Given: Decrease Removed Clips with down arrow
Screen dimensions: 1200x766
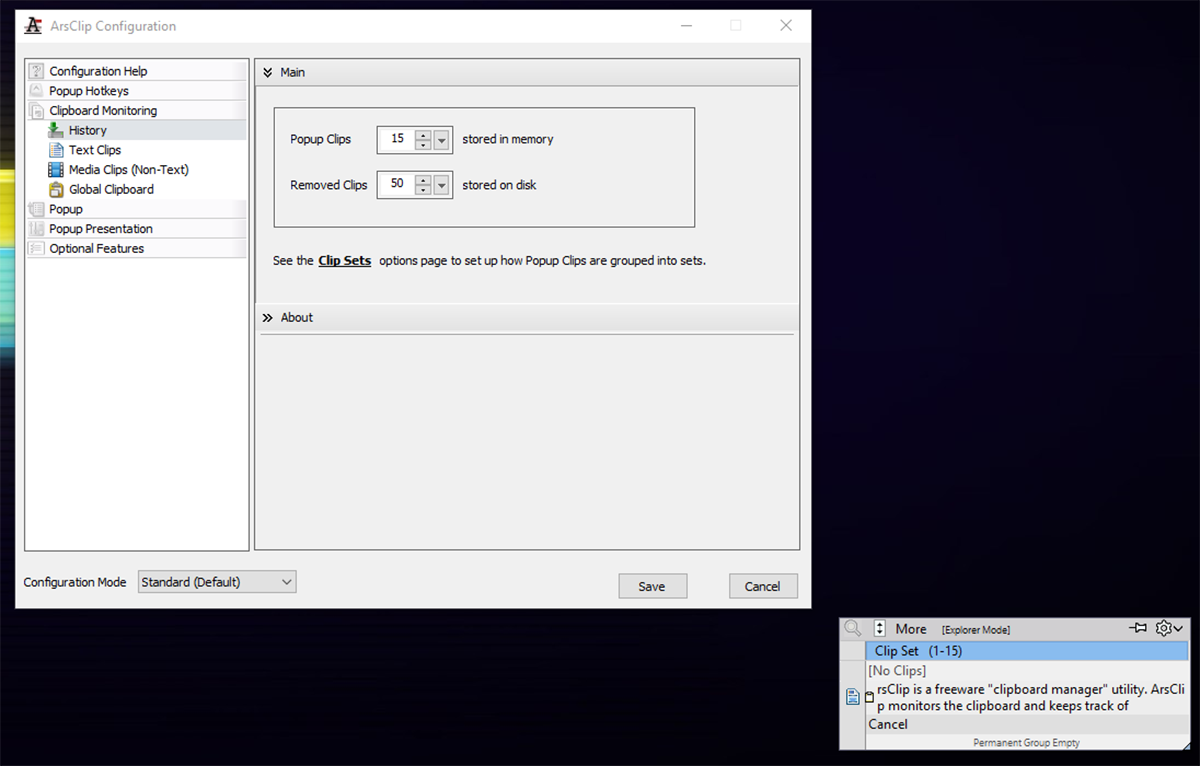Looking at the screenshot, I should [x=423, y=190].
